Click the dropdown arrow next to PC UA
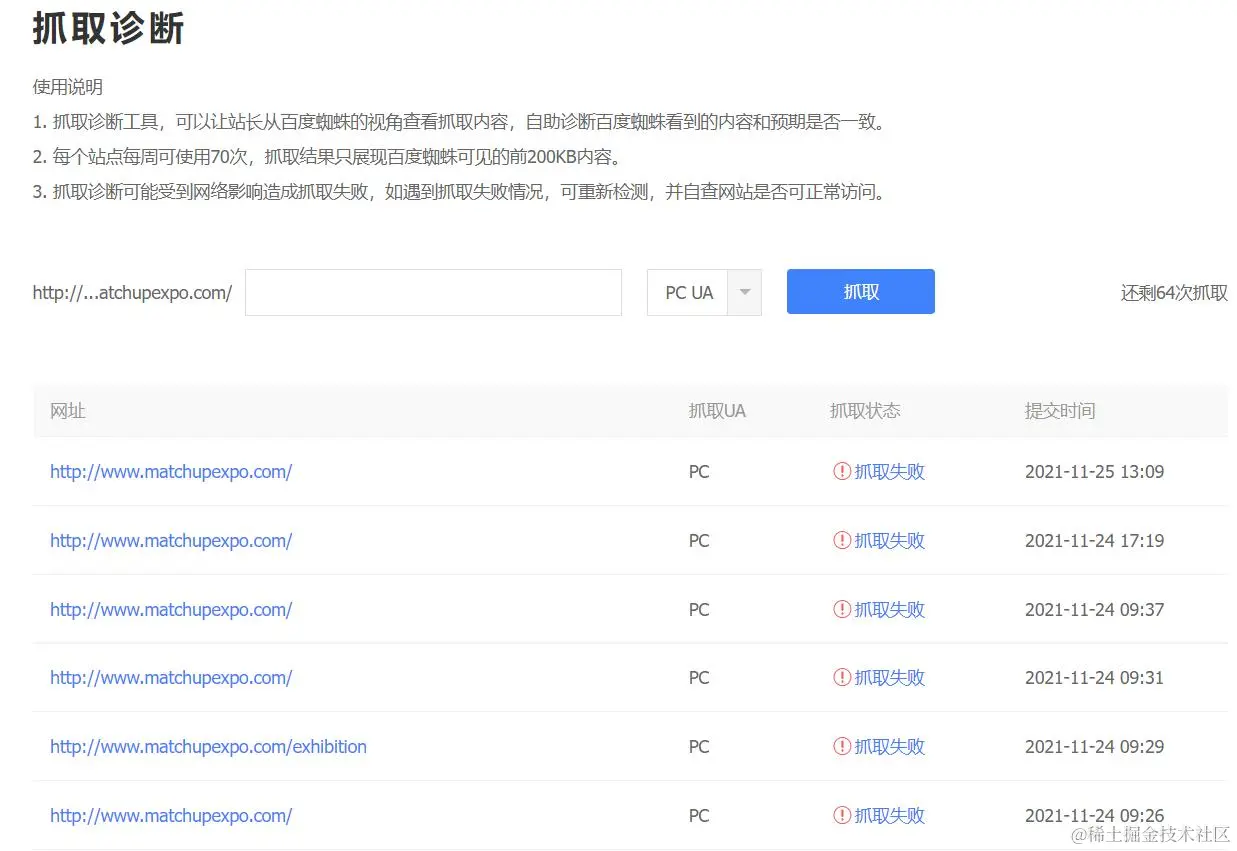 pos(744,292)
